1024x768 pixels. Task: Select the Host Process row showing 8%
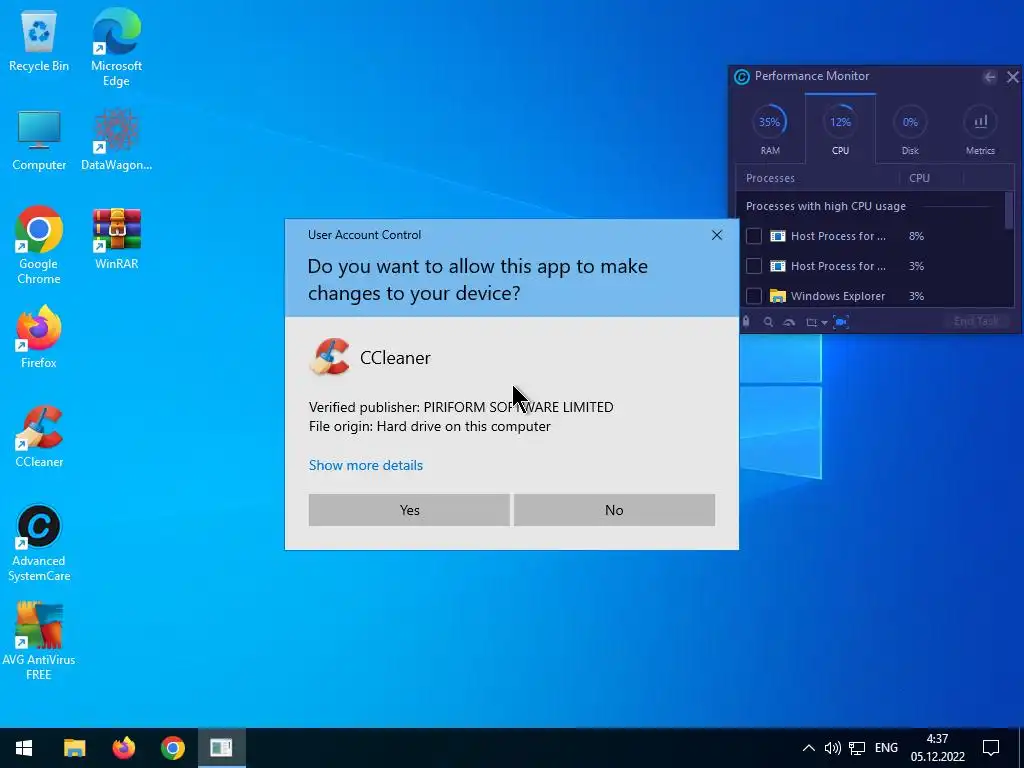[x=872, y=236]
